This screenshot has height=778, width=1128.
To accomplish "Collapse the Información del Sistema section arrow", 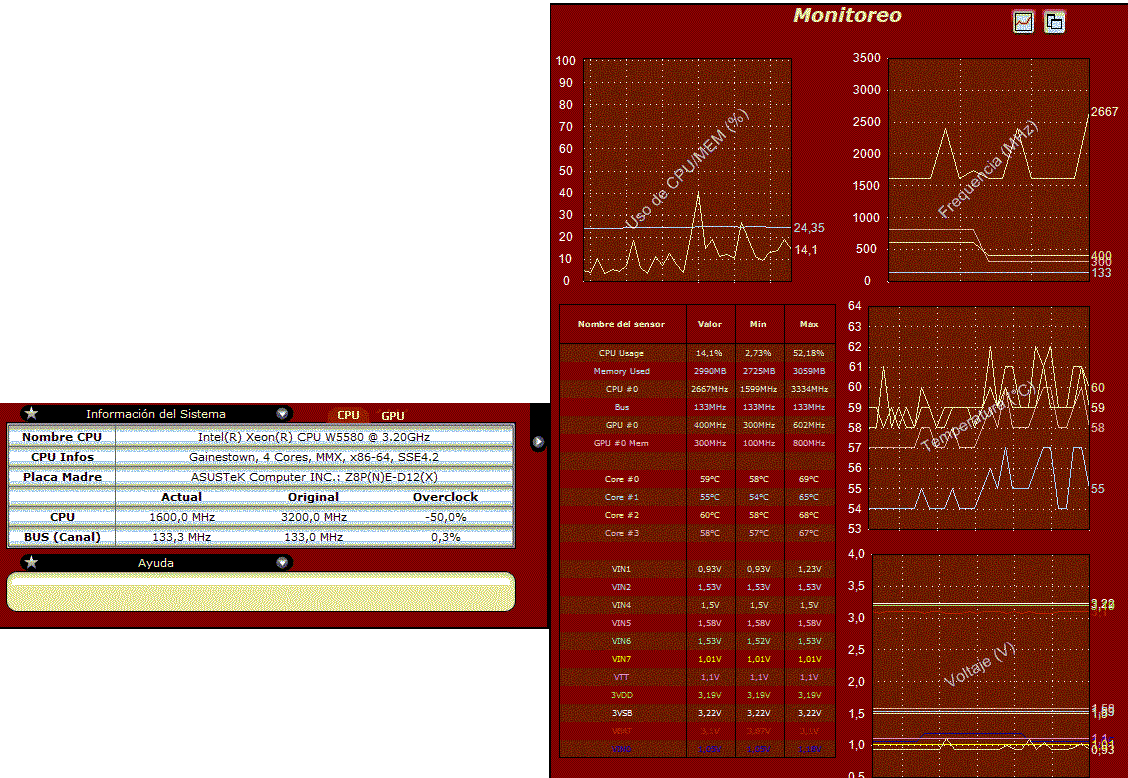I will 282,414.
